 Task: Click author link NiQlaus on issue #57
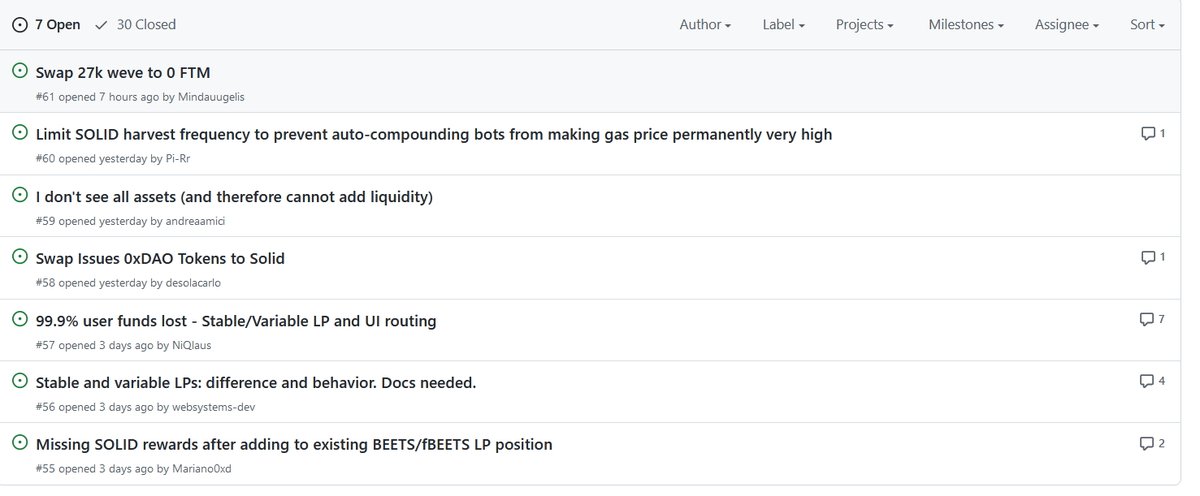pos(192,345)
